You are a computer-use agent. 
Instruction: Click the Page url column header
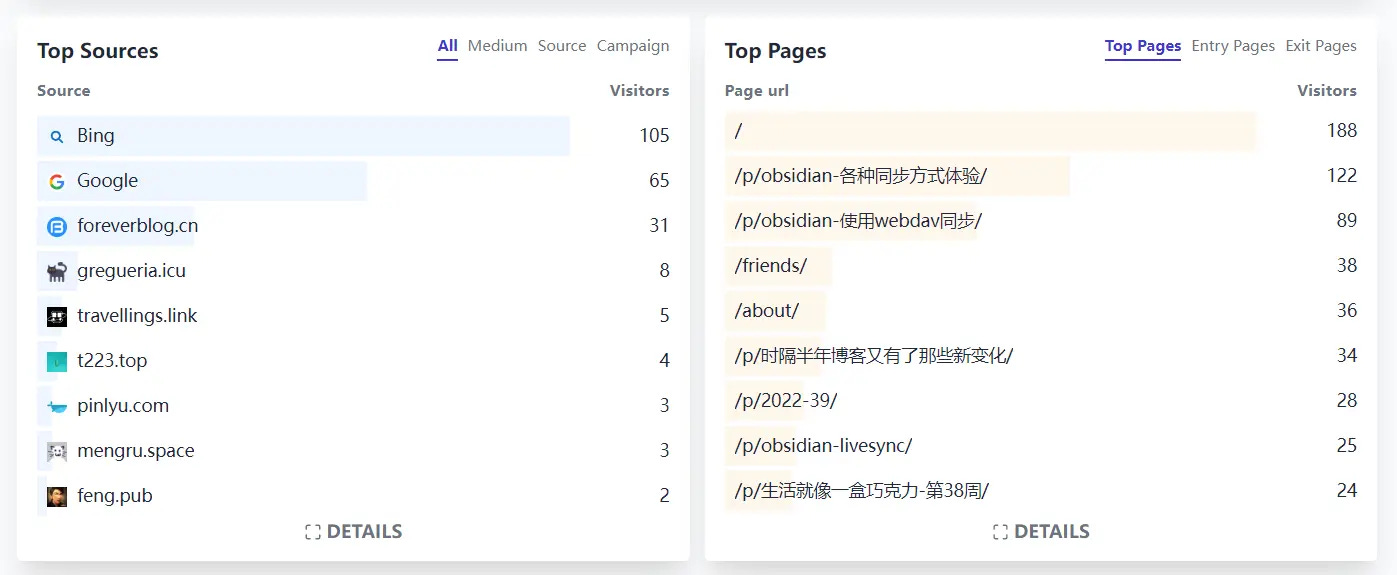pos(757,91)
